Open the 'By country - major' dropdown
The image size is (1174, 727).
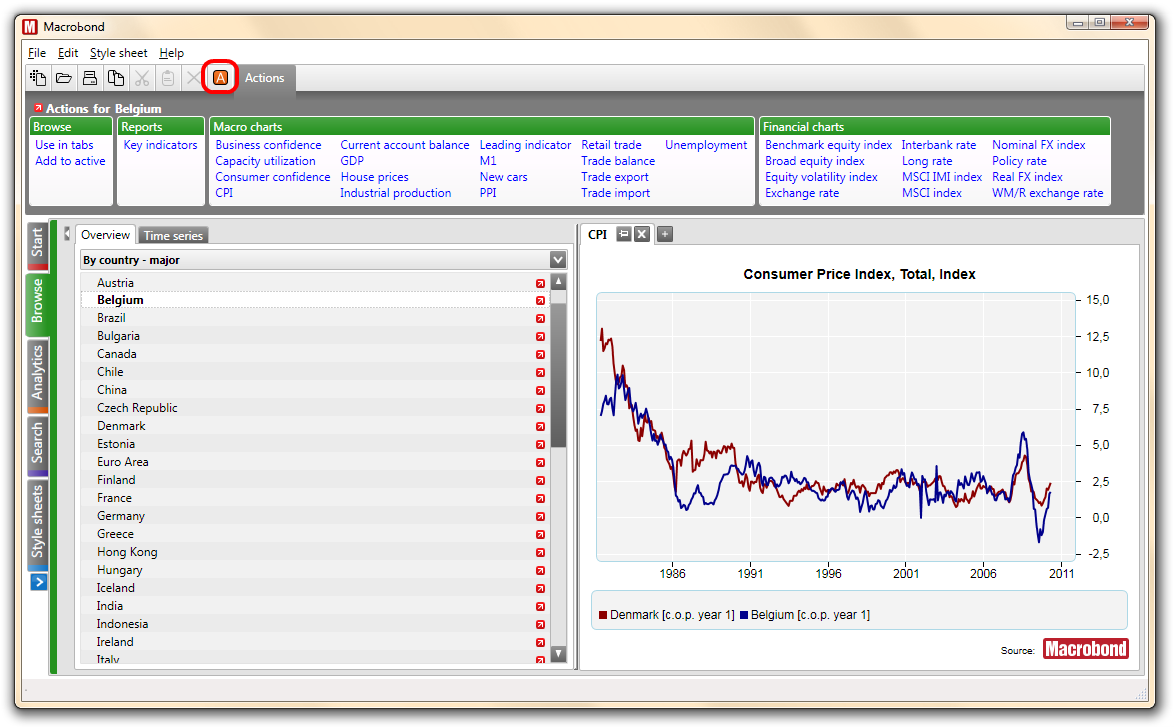(x=557, y=260)
